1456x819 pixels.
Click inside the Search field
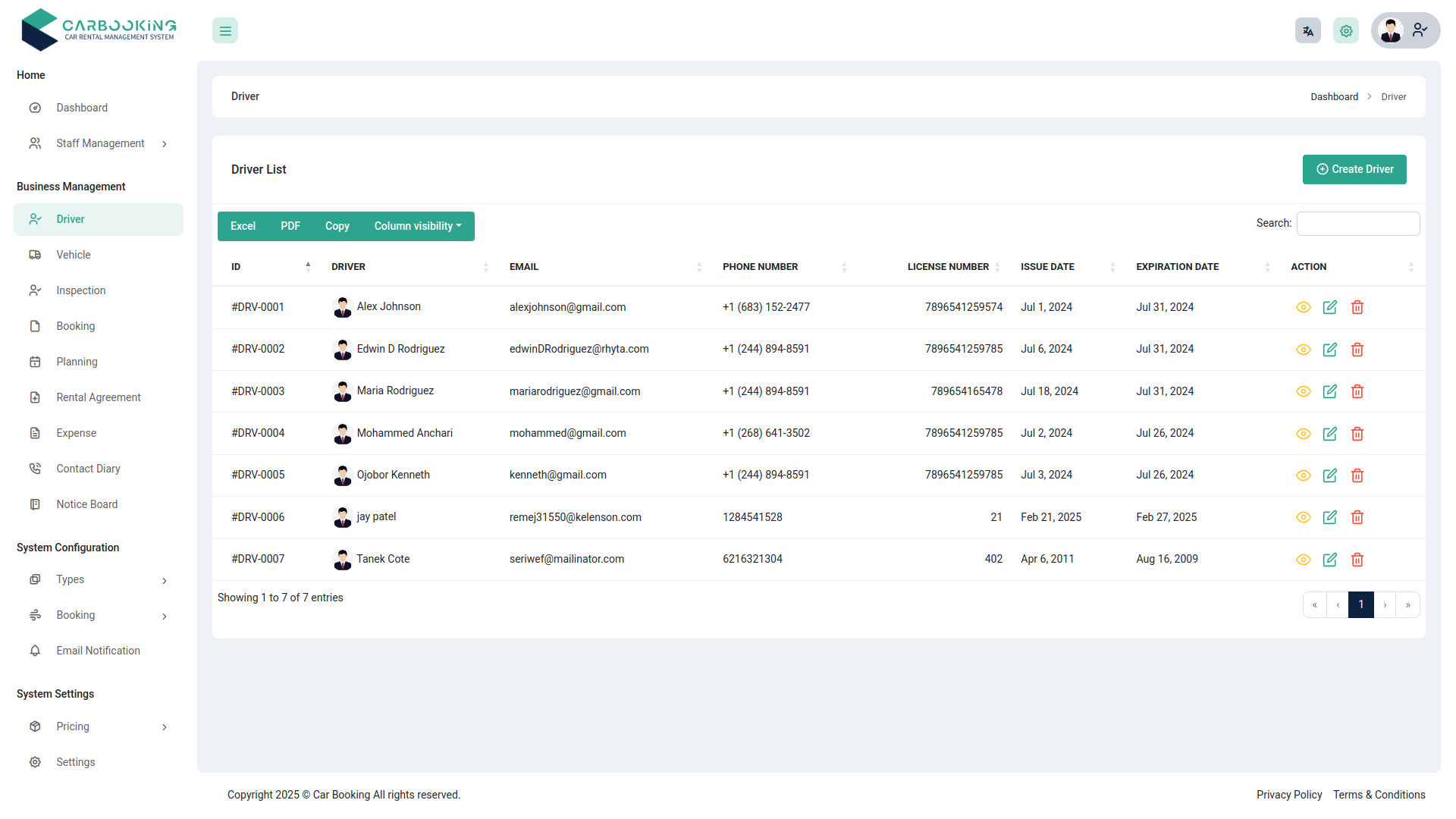point(1357,223)
